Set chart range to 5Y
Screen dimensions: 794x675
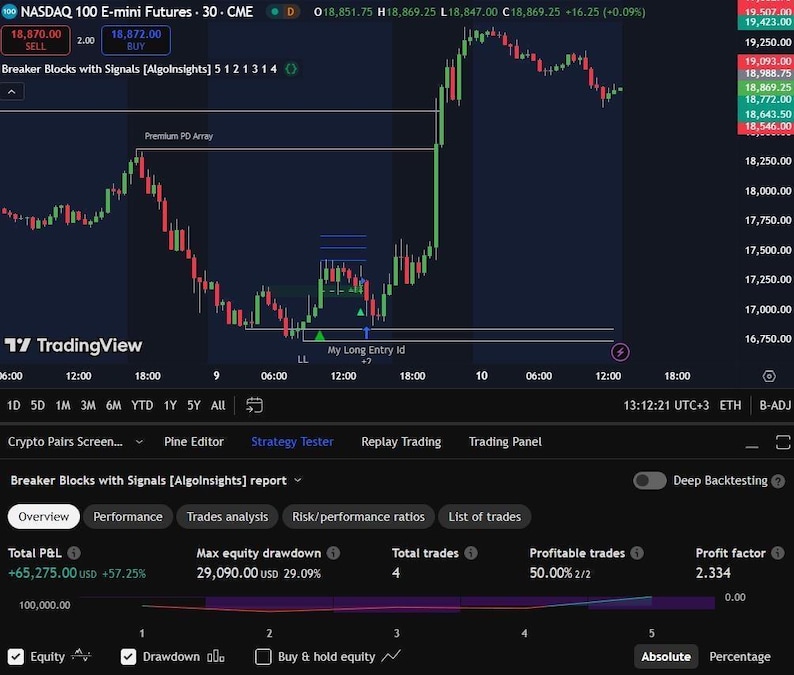click(x=193, y=405)
